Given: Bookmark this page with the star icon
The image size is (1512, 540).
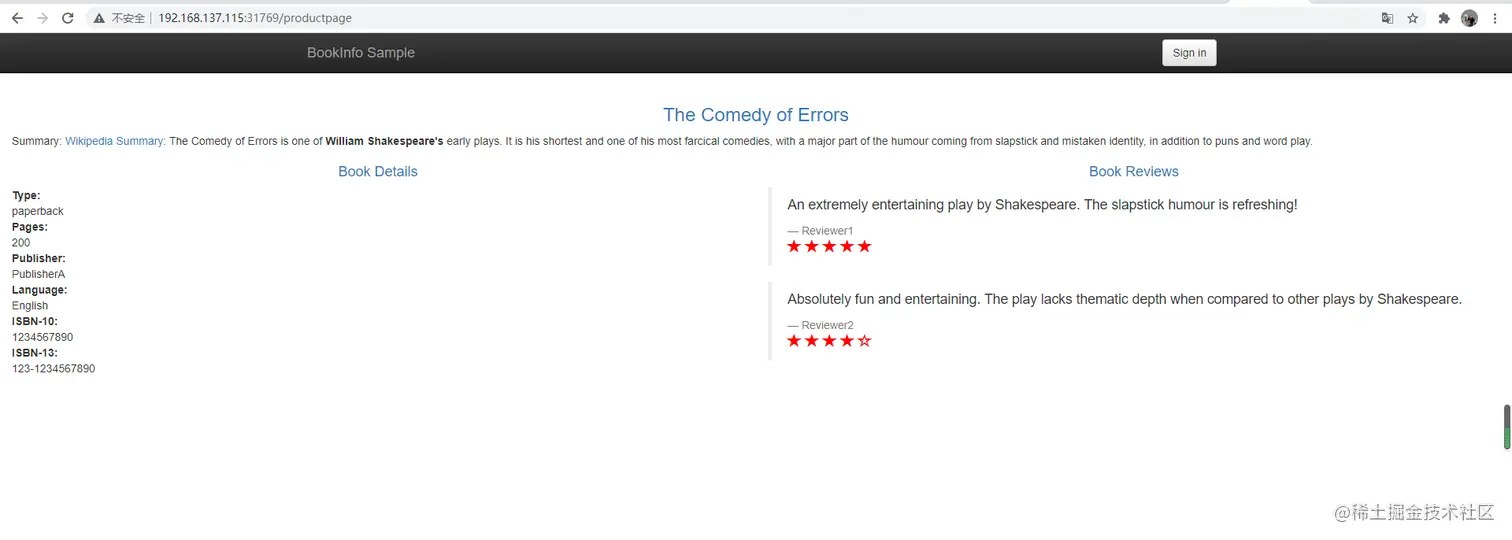Looking at the screenshot, I should coord(1413,18).
